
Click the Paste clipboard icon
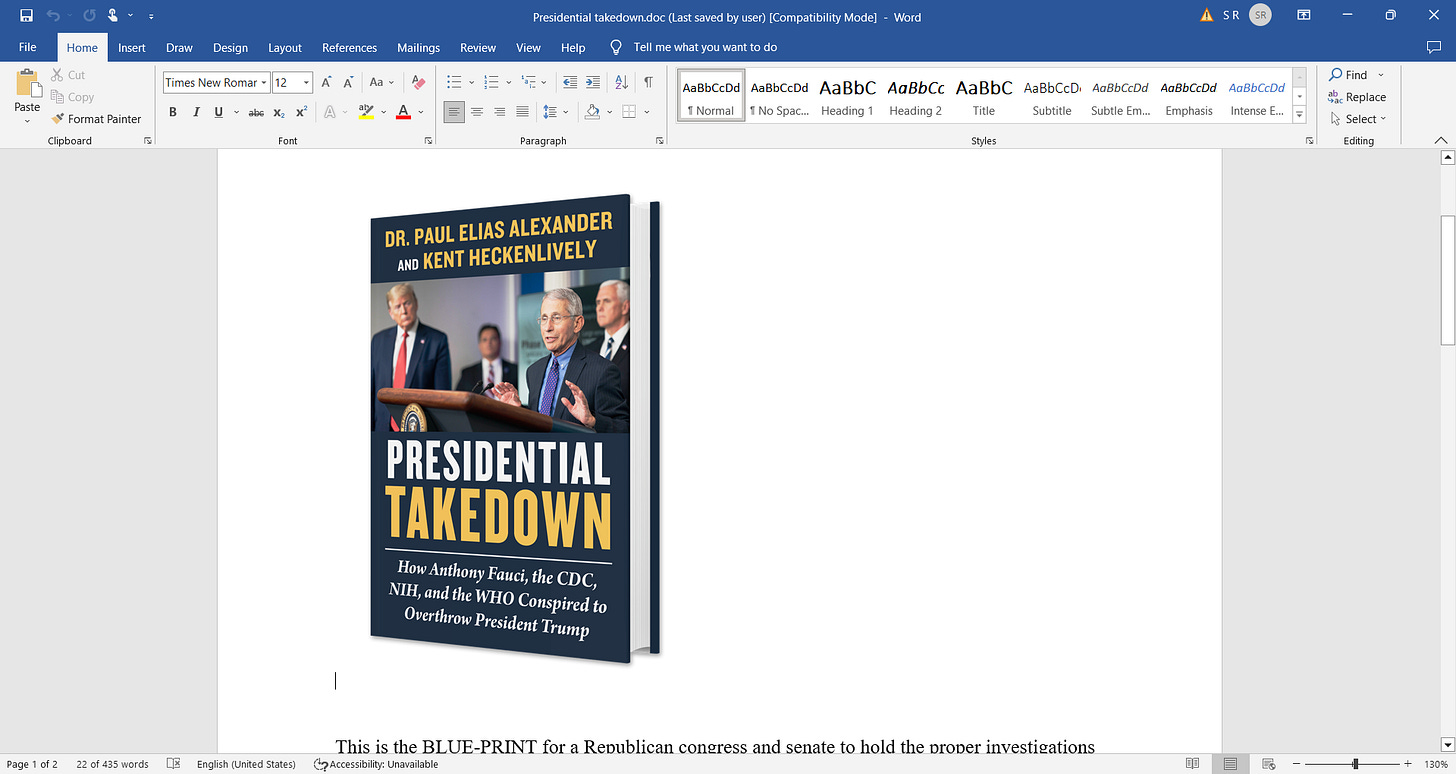(x=27, y=83)
